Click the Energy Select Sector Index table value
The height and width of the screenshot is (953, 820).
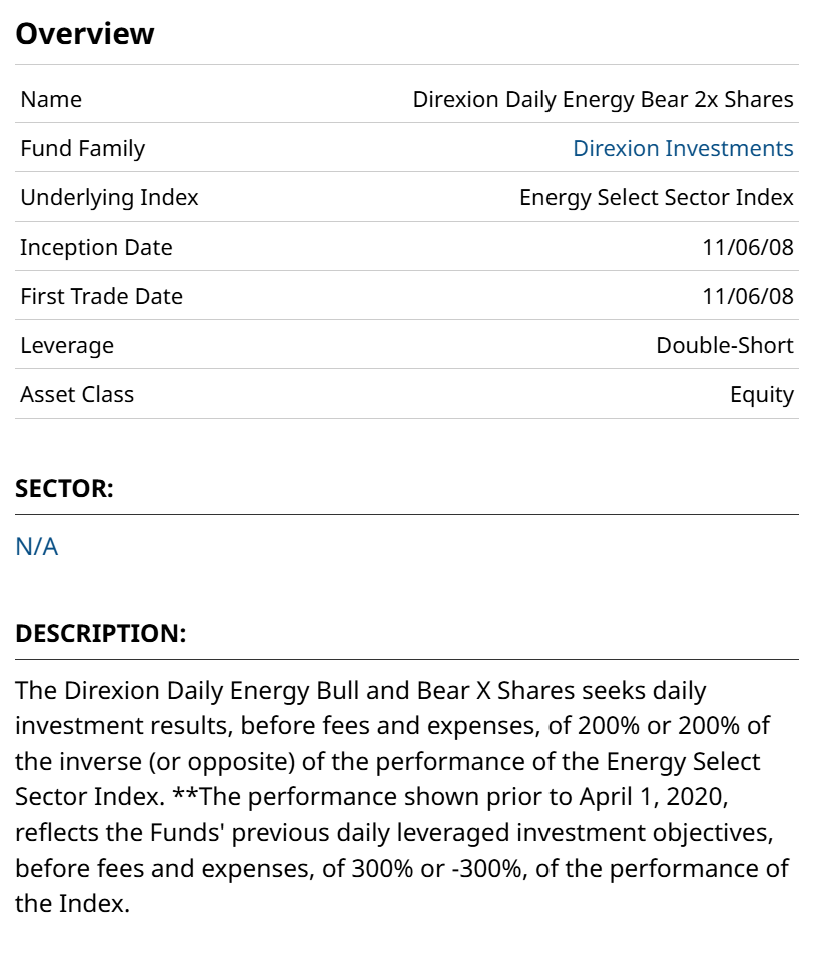pos(656,198)
